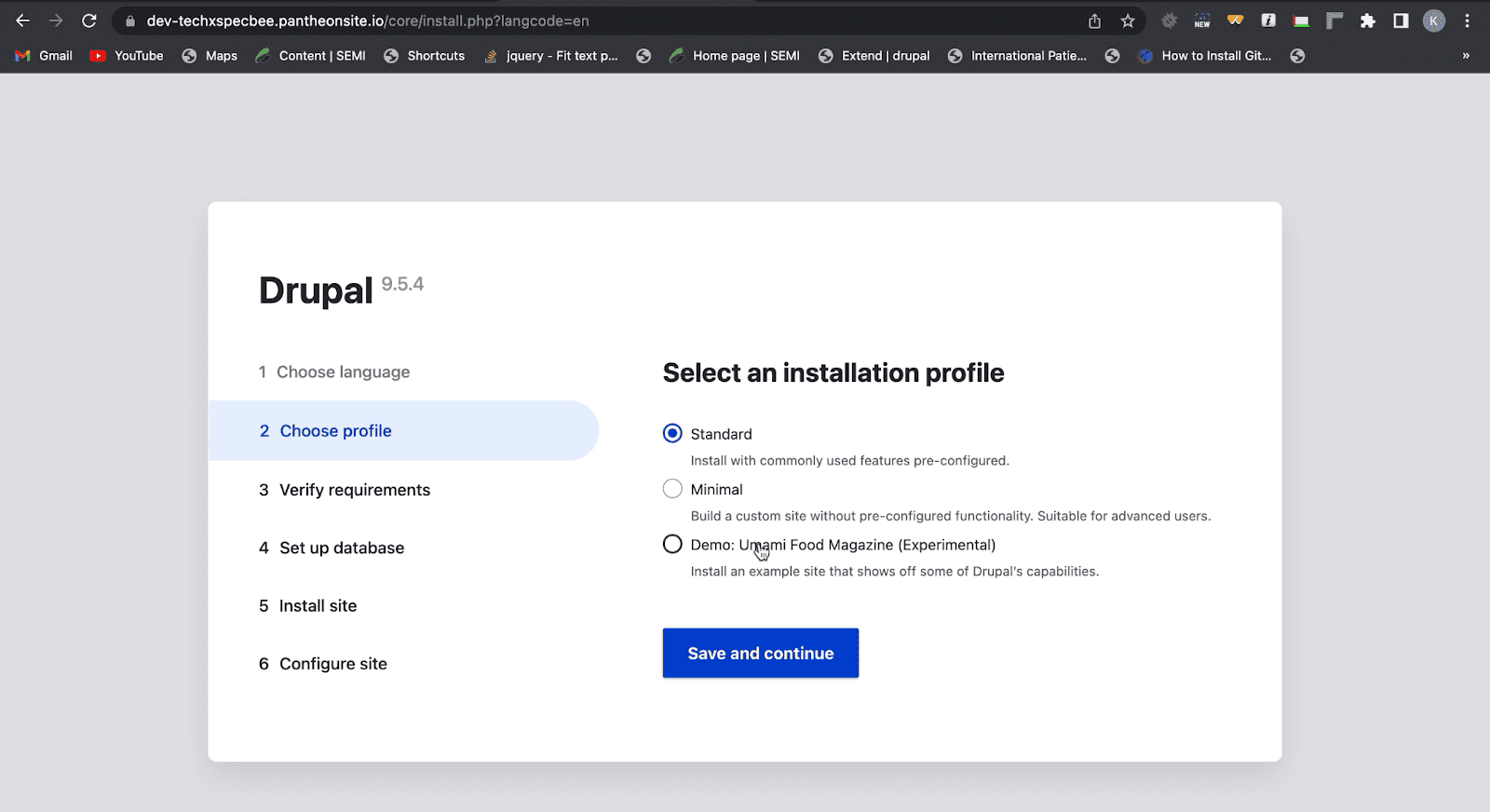This screenshot has height=812, width=1490.
Task: Click the share icon in the address bar
Action: (x=1095, y=20)
